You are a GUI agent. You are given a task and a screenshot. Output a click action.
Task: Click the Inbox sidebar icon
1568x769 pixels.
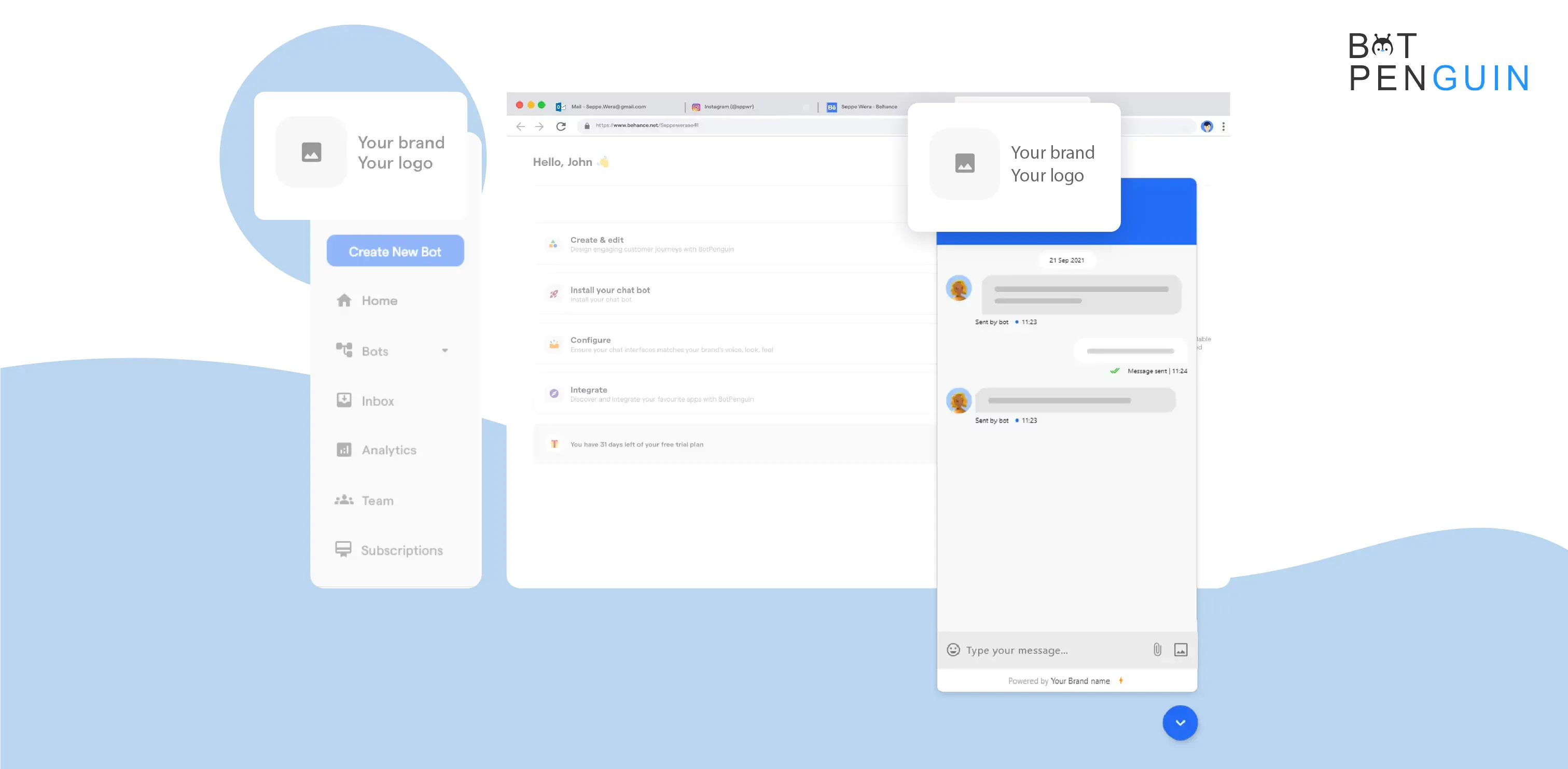(344, 400)
